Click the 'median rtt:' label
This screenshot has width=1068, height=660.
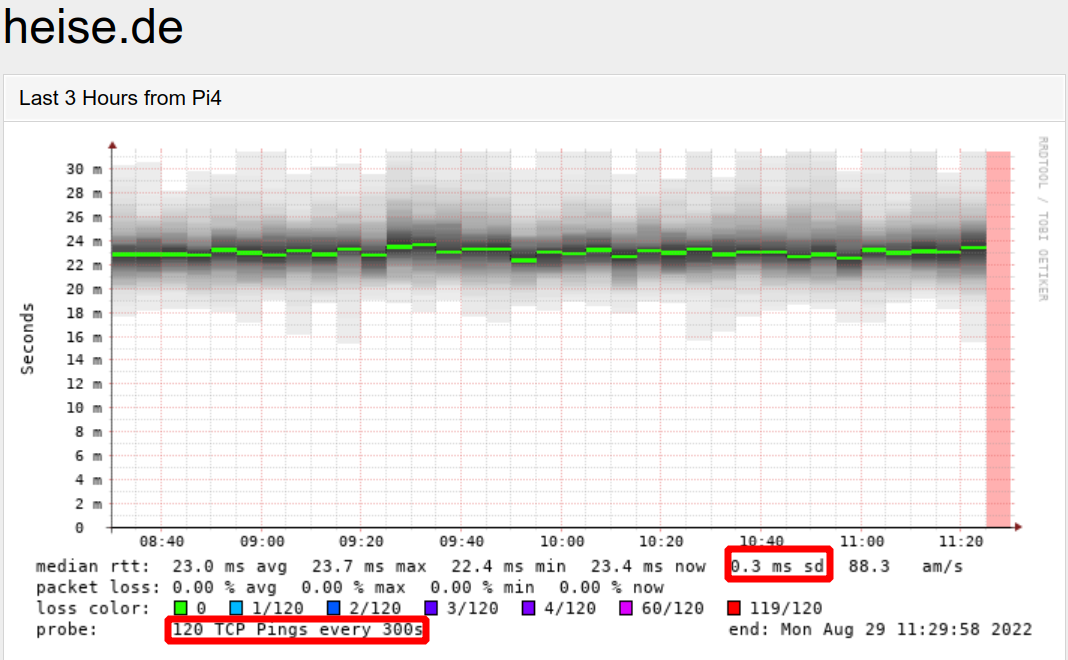pos(93,566)
